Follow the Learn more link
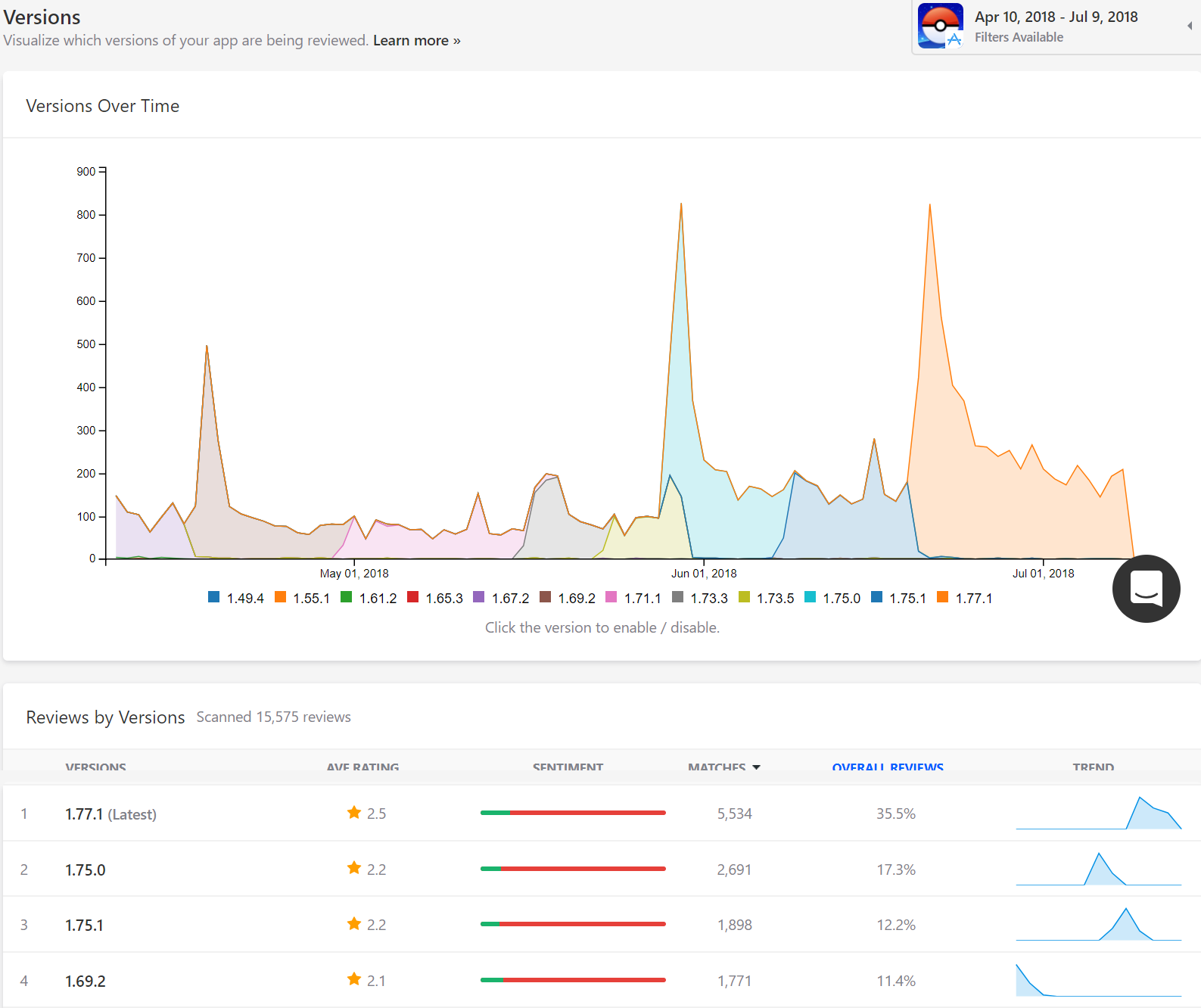Image resolution: width=1201 pixels, height=1008 pixels. 416,41
